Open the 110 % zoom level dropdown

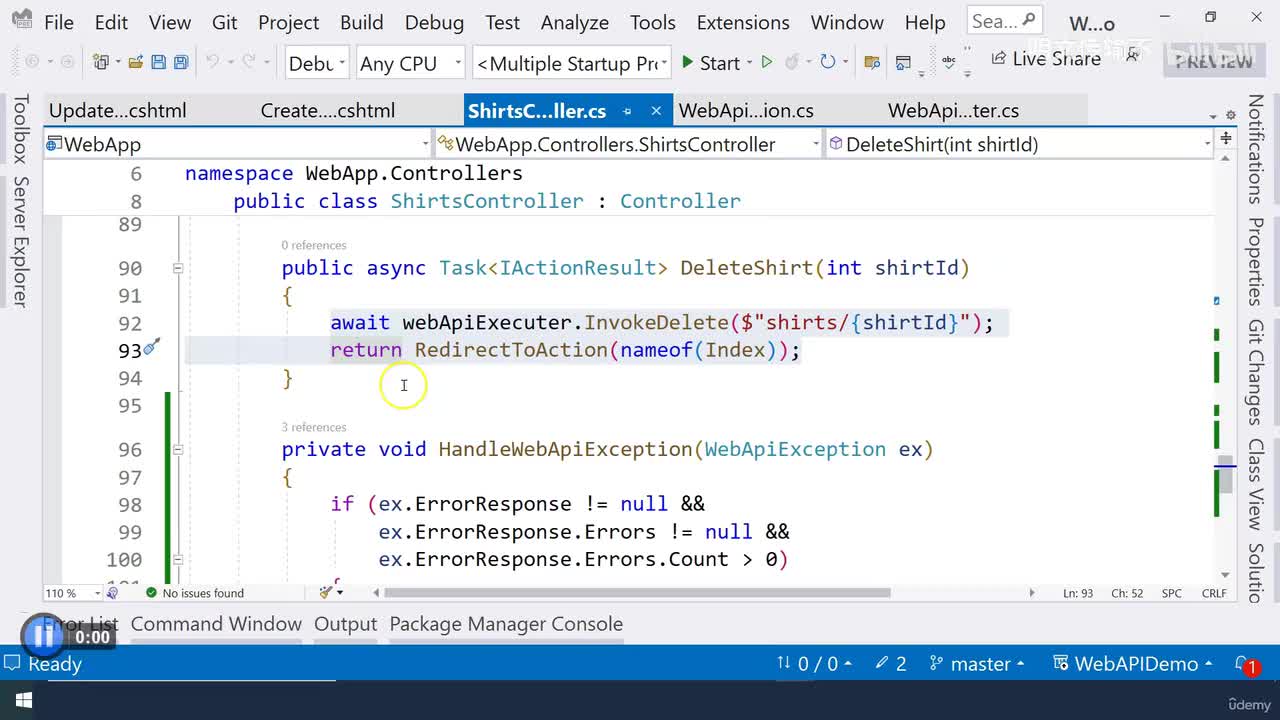click(74, 593)
